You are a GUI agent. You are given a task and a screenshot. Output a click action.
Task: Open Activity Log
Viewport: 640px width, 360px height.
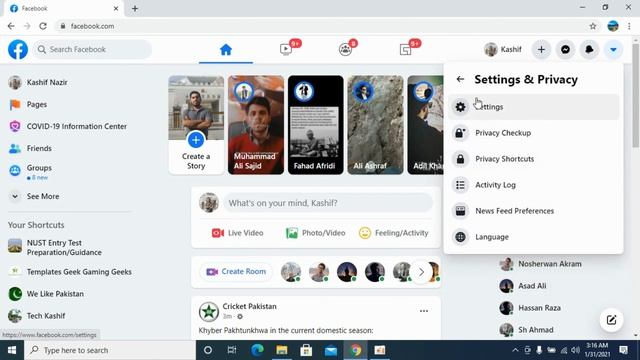(533, 185)
